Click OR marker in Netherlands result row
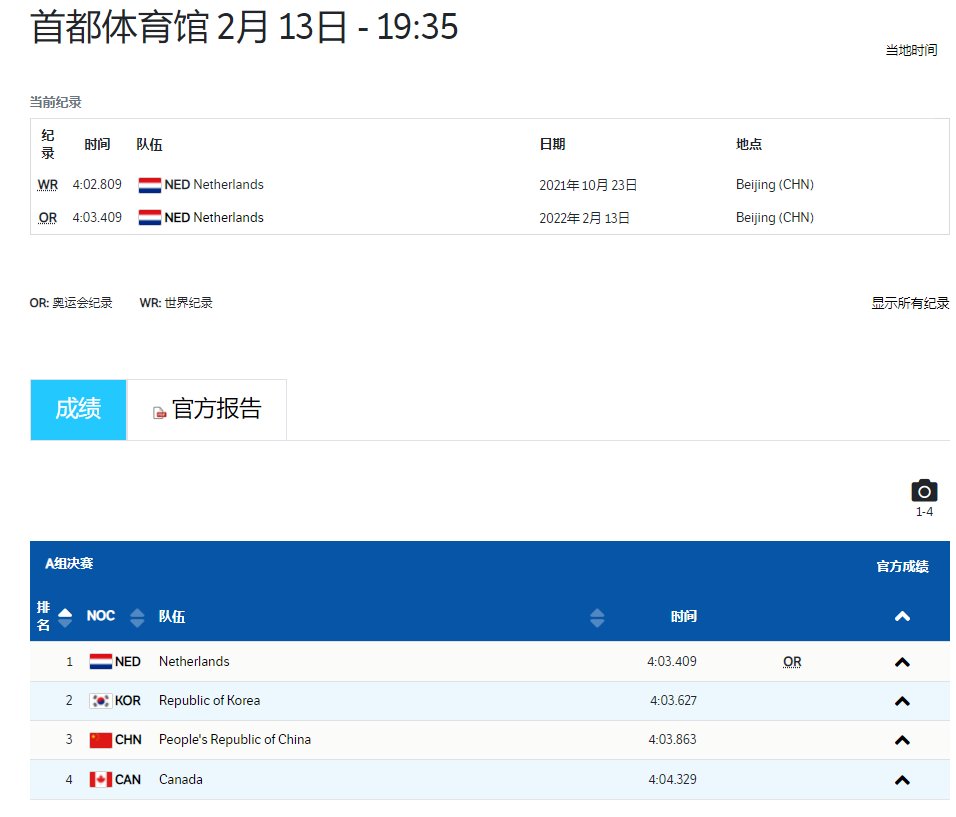Screen dimensions: 956x817 [792, 662]
